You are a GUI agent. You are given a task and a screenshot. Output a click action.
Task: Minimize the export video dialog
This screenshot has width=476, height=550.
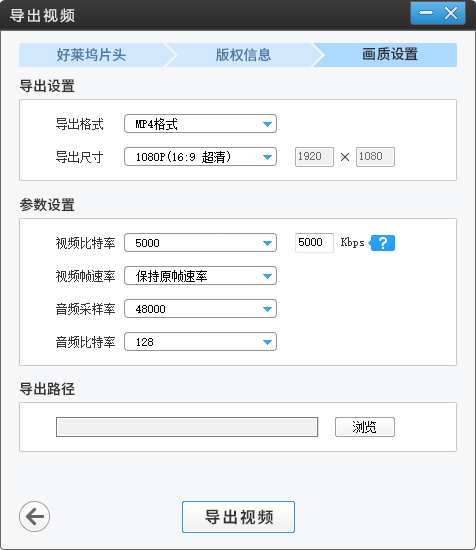(426, 13)
